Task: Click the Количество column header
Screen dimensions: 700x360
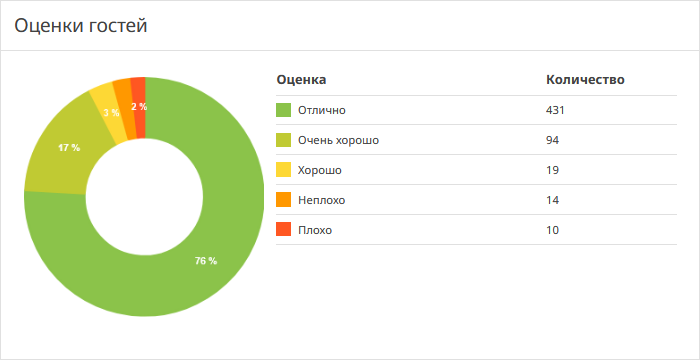Action: 585,80
